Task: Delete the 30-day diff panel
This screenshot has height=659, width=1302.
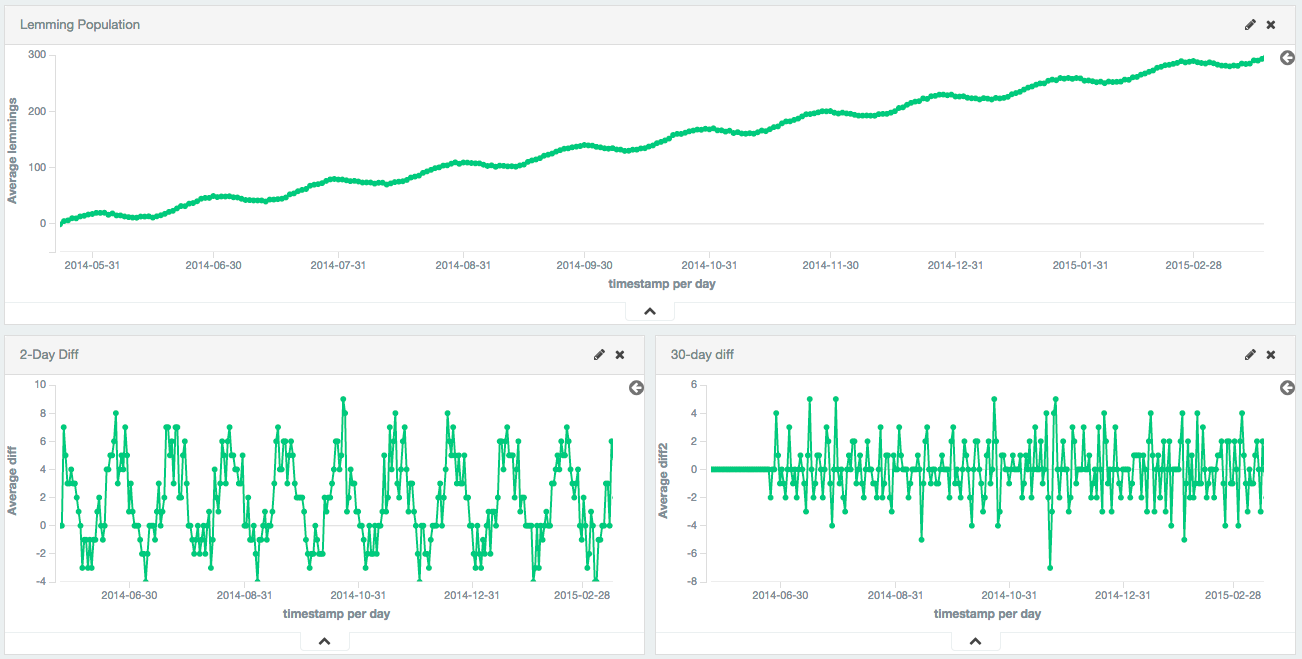Action: click(x=1271, y=355)
